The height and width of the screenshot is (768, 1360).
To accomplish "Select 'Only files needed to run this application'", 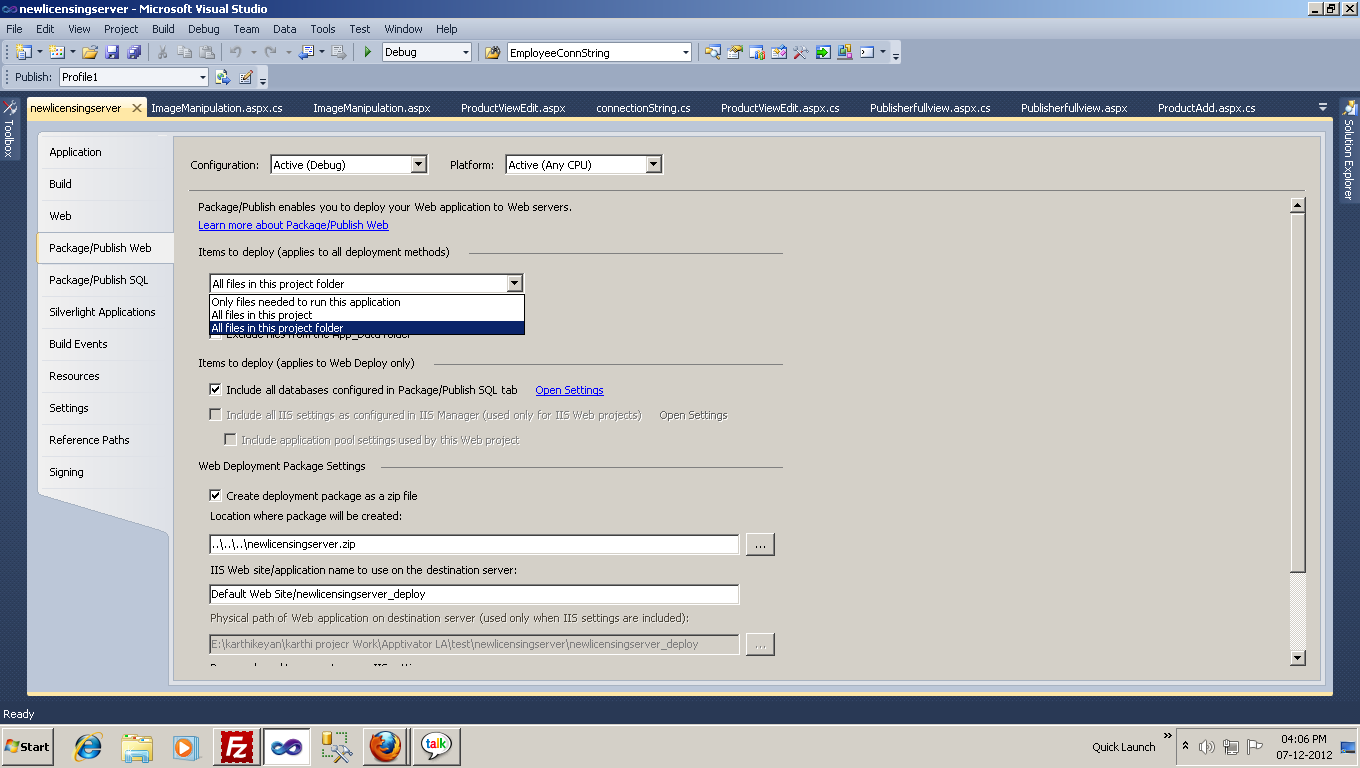I will (366, 302).
